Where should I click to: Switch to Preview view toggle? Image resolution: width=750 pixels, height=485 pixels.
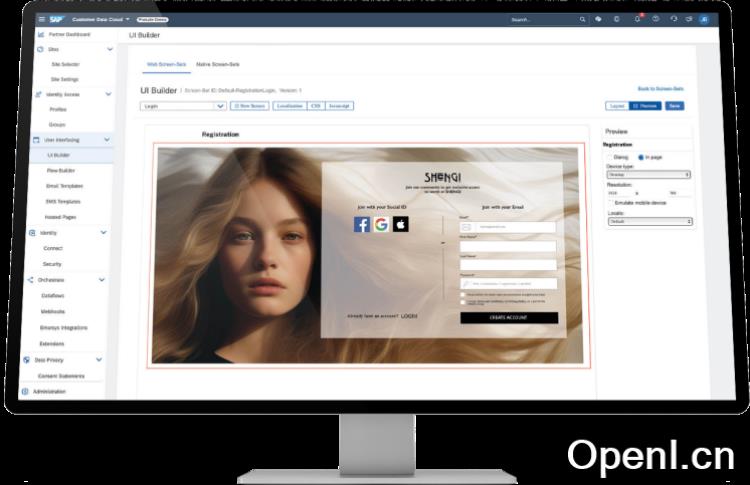coord(645,106)
